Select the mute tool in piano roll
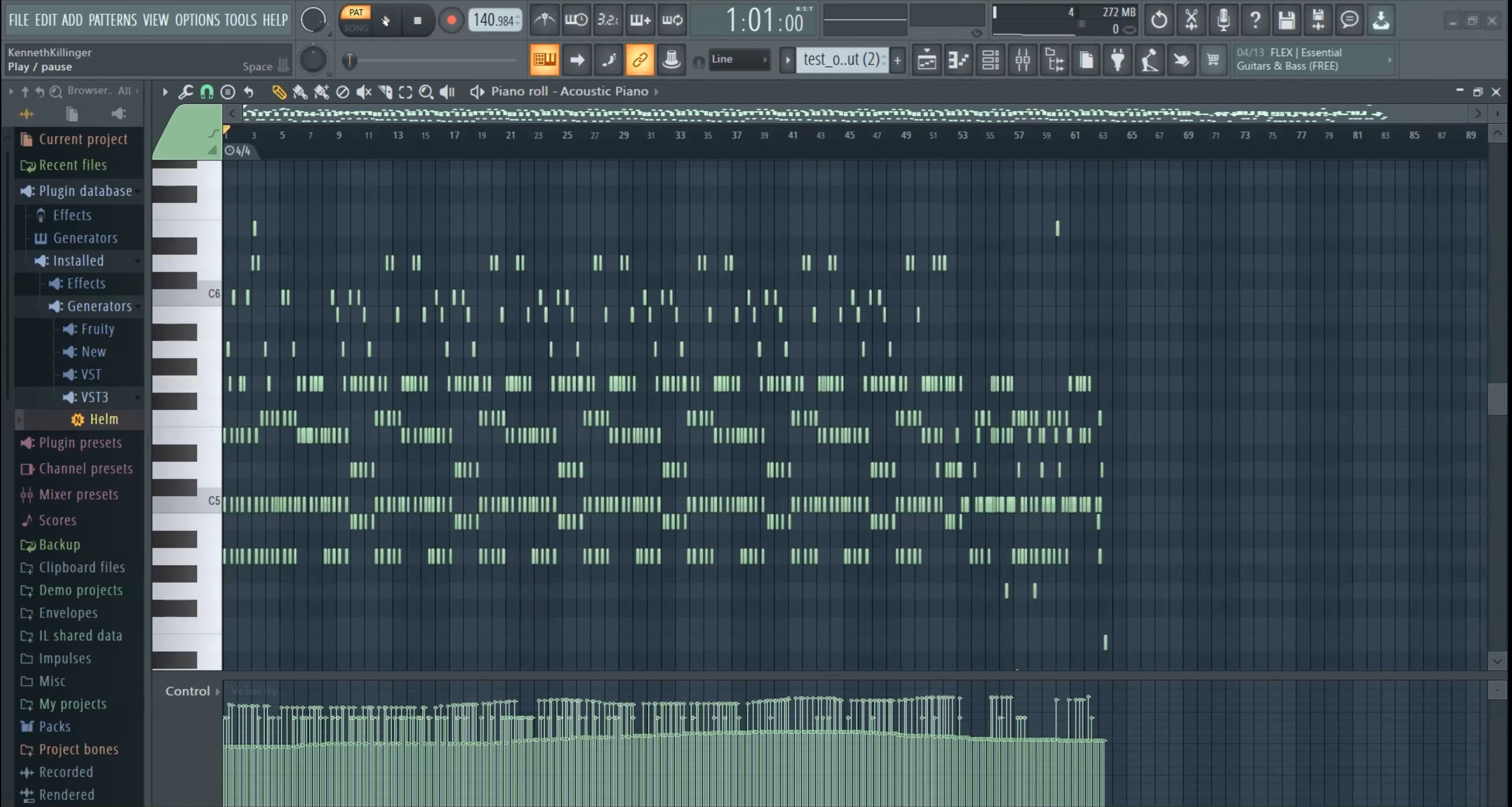Screen dimensions: 1512x807 coord(364,92)
